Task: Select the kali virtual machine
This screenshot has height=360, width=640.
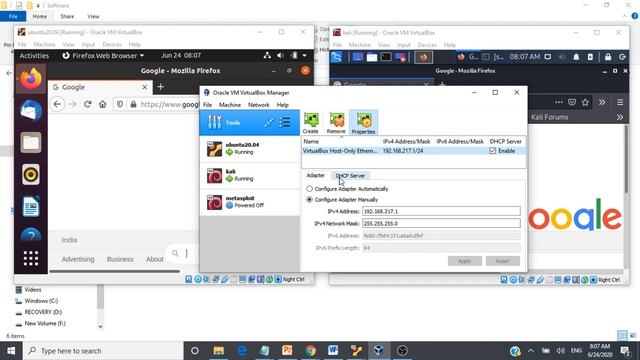Action: tap(249, 176)
